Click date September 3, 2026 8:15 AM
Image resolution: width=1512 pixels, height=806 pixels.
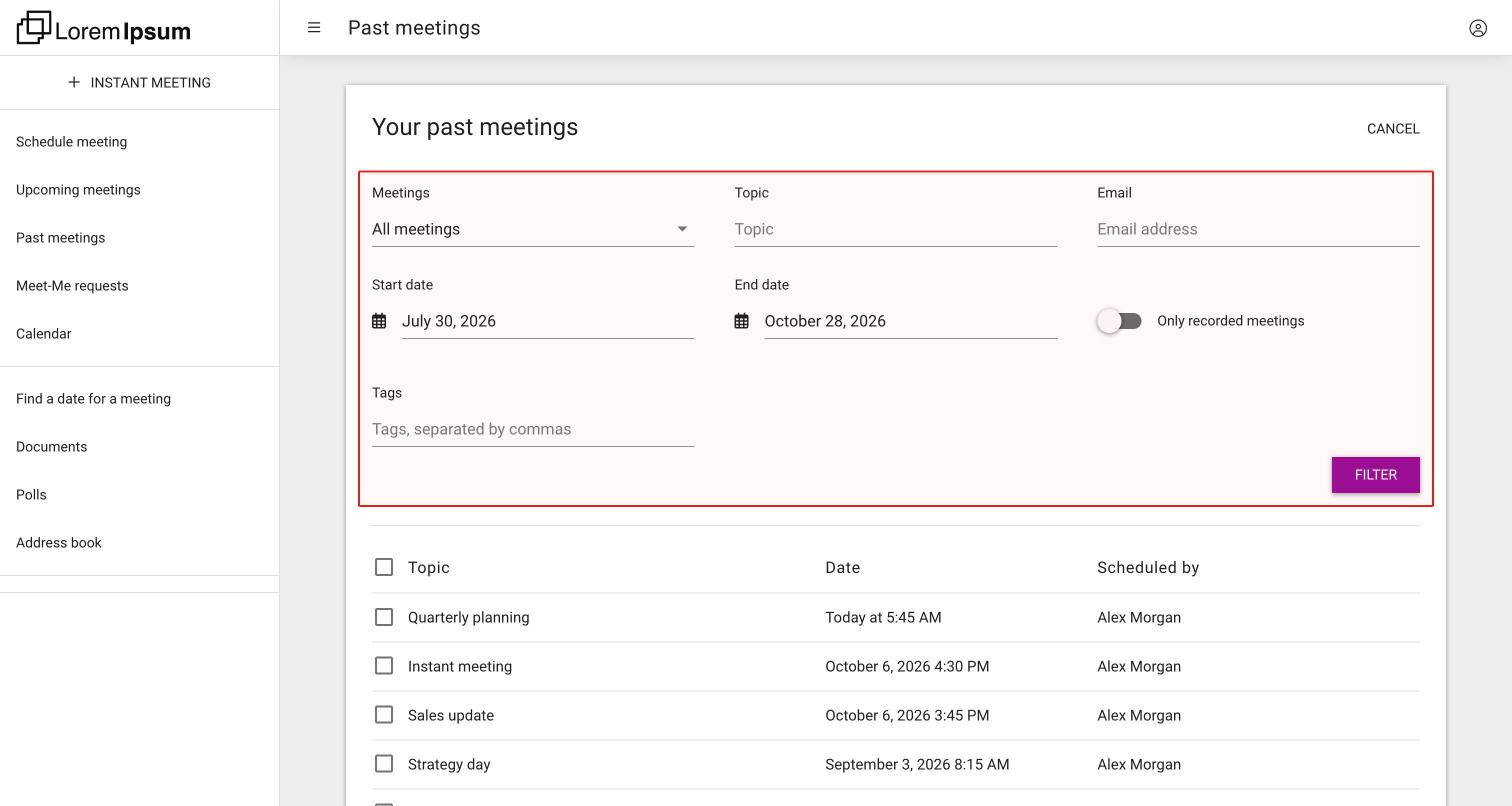point(917,764)
